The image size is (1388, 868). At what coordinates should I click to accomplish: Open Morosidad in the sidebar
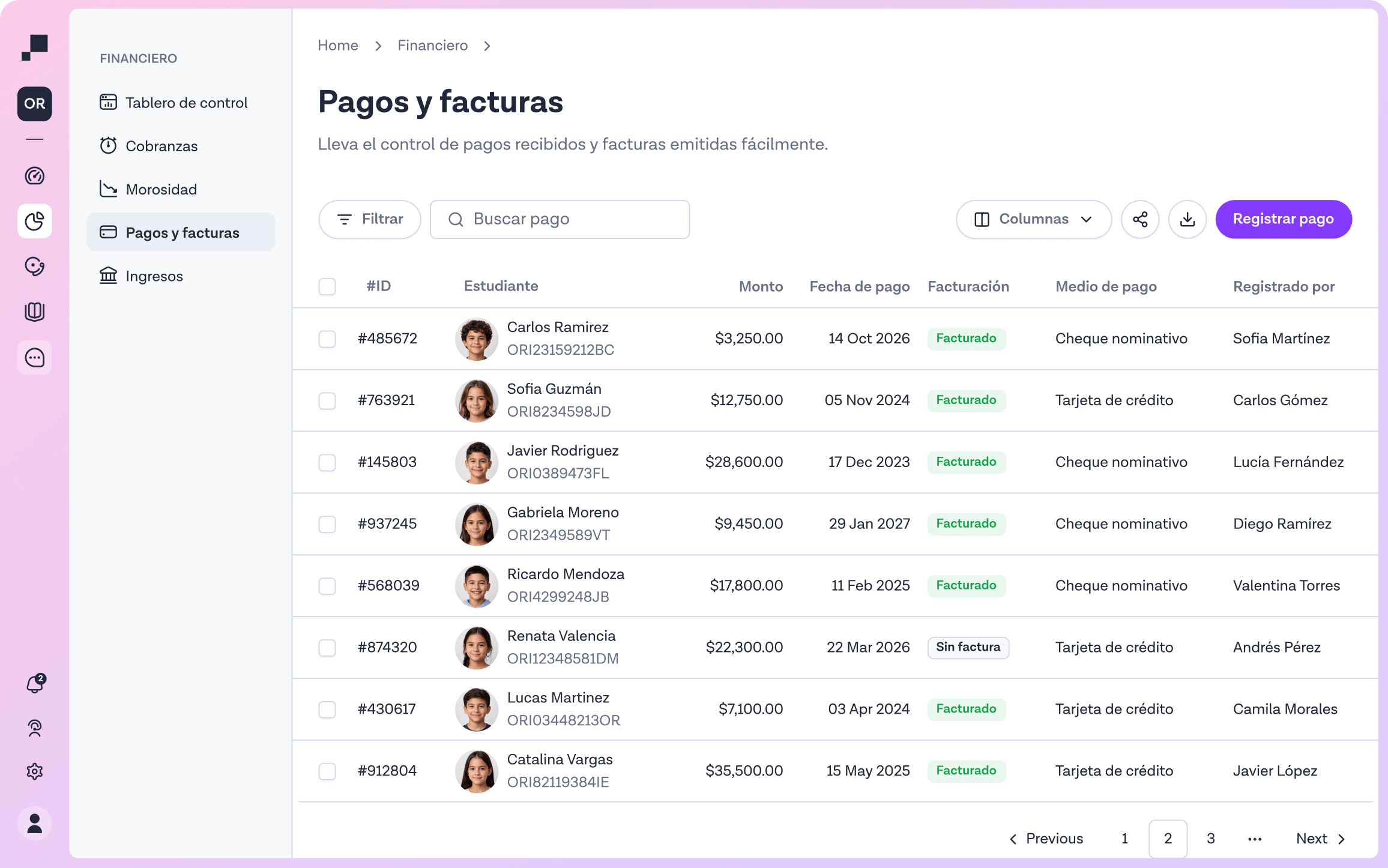pyautogui.click(x=161, y=190)
